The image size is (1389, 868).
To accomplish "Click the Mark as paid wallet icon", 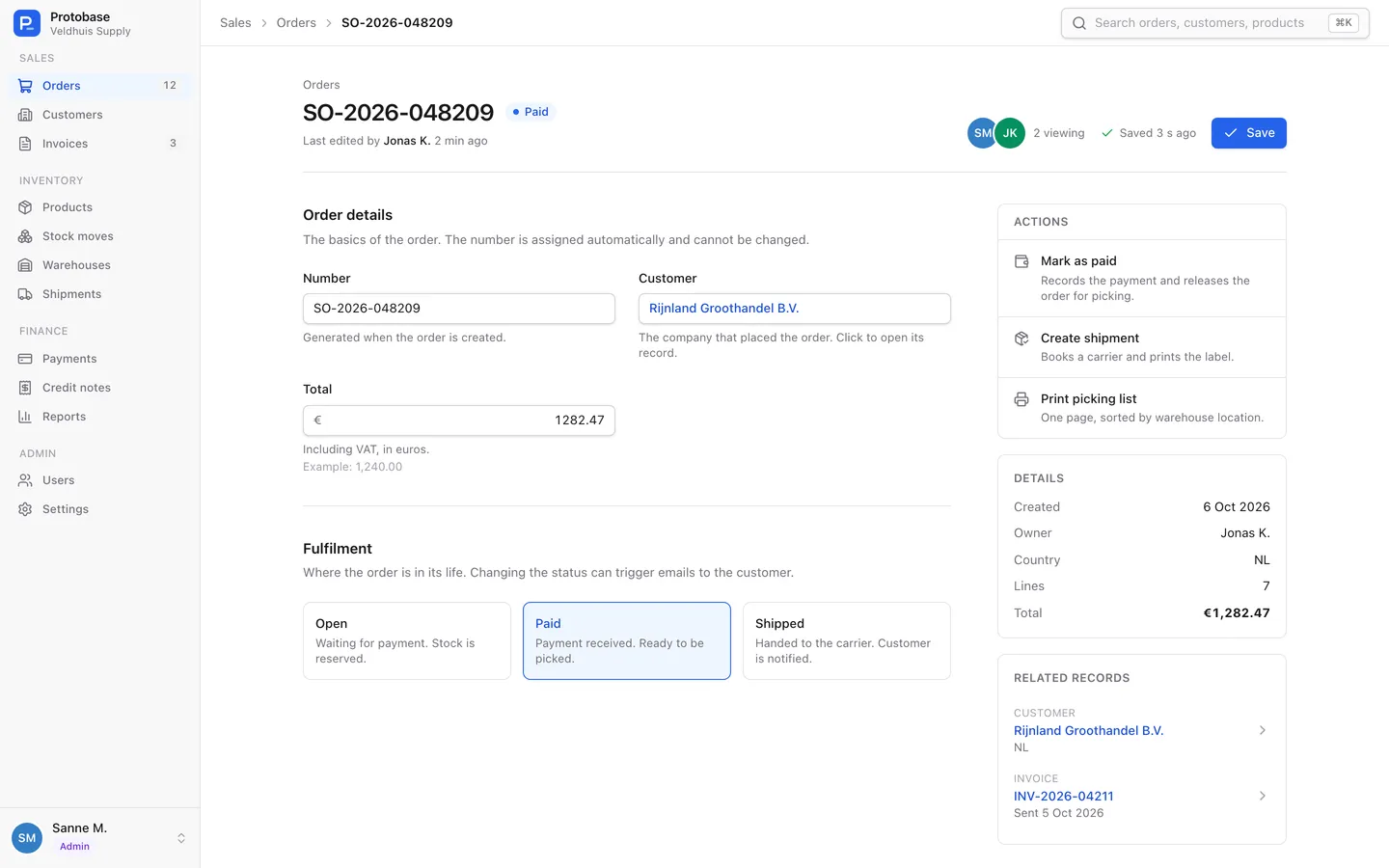I will (1021, 261).
